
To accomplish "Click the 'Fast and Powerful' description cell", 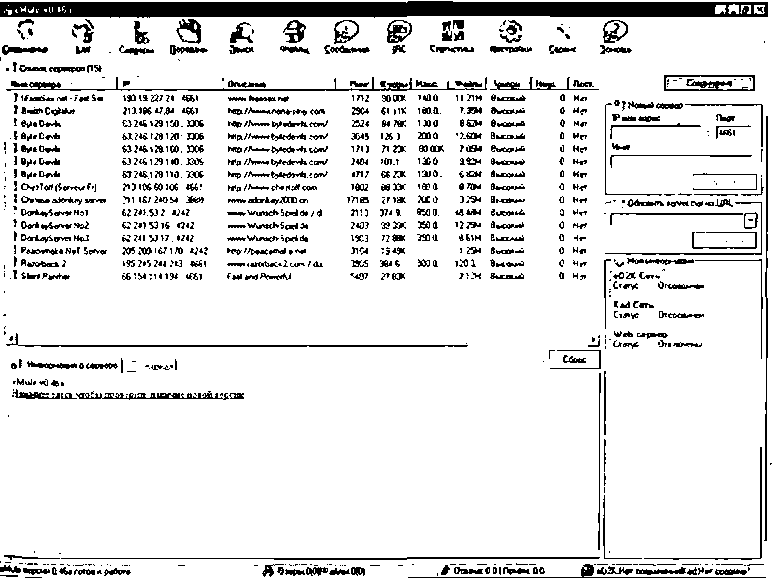I will coord(259,276).
